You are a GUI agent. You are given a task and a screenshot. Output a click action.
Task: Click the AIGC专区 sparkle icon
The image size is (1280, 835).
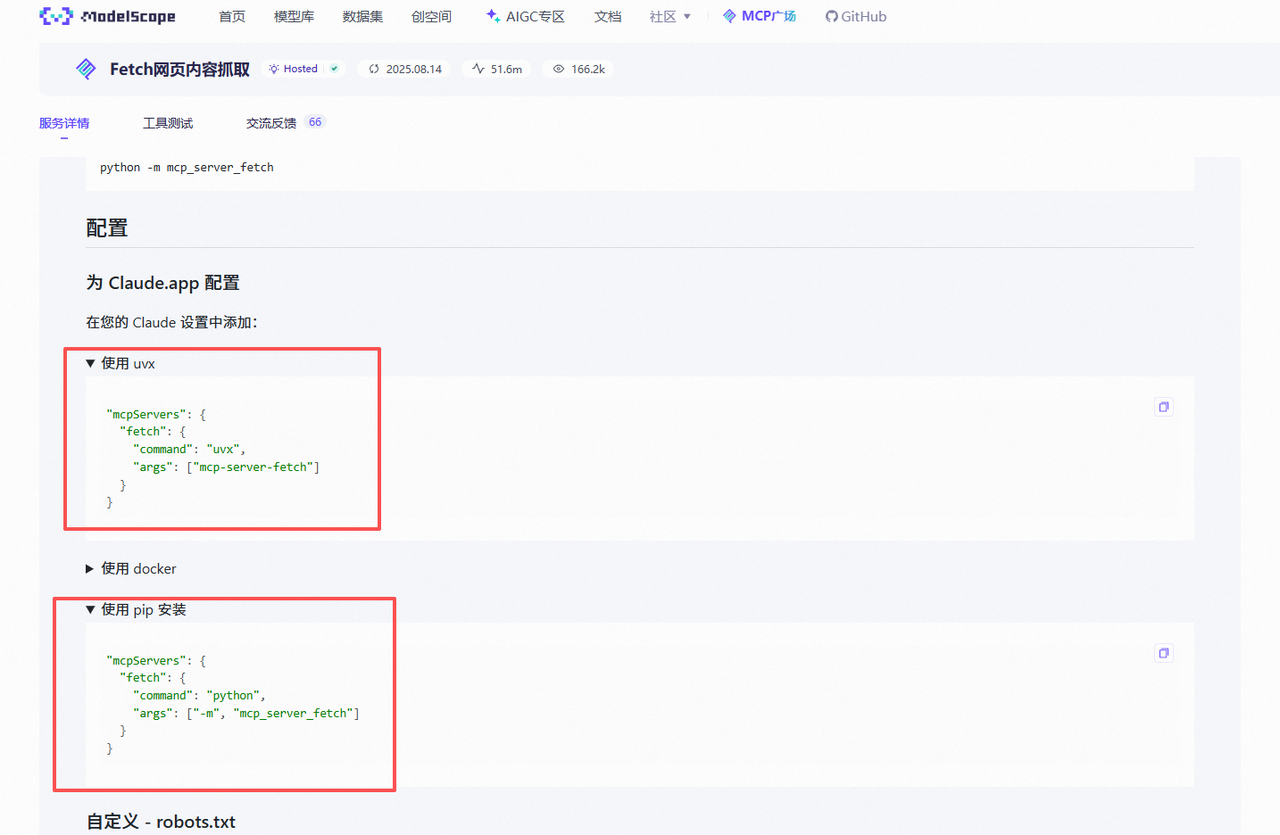(492, 16)
